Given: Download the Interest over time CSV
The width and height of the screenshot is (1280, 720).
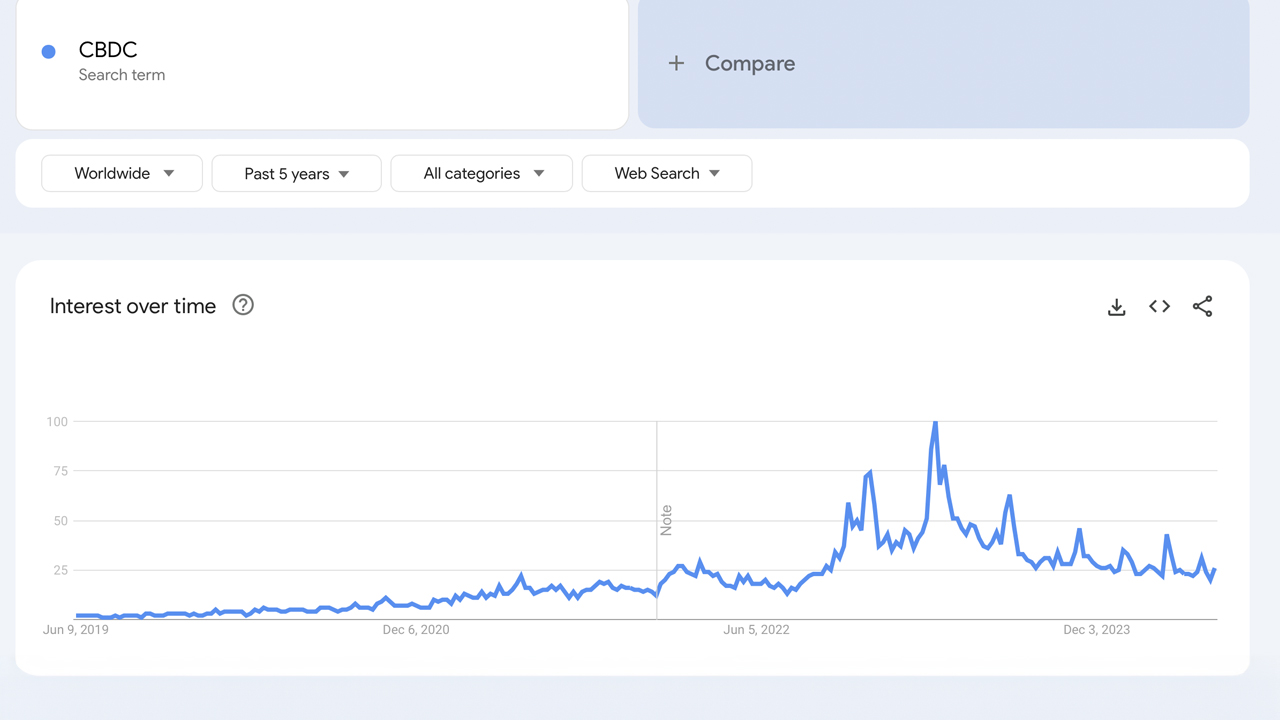Looking at the screenshot, I should point(1117,307).
